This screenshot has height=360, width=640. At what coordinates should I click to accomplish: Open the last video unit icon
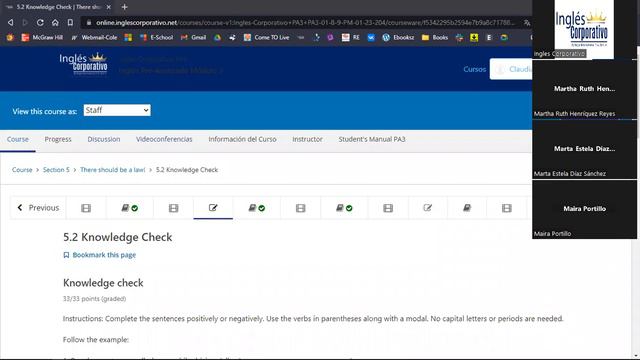tap(507, 208)
